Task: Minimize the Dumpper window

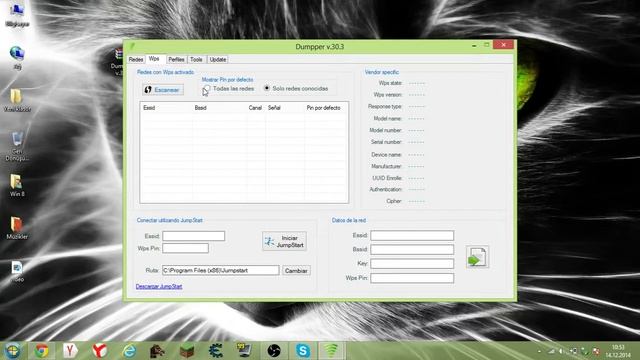Action: (474, 45)
